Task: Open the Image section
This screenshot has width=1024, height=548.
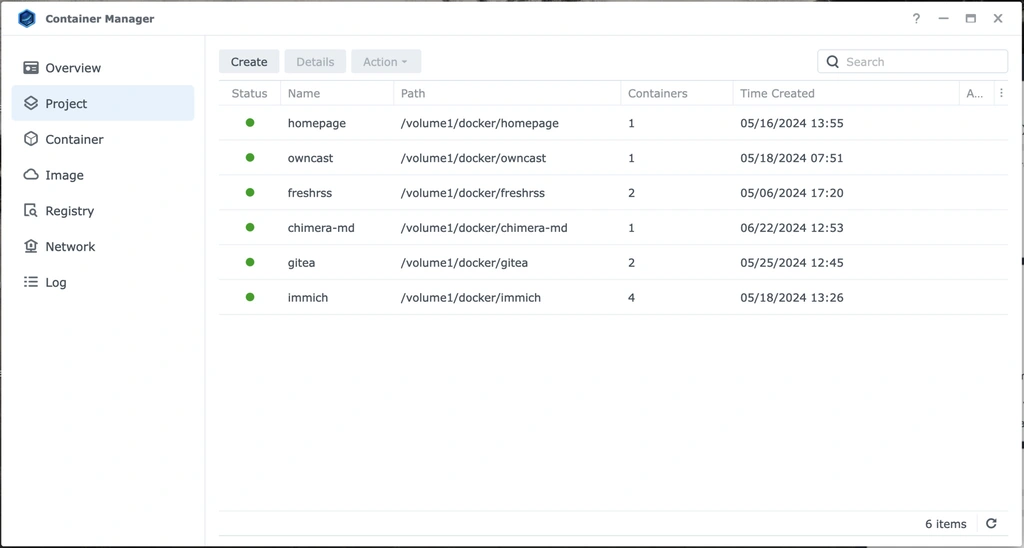Action: coord(103,174)
